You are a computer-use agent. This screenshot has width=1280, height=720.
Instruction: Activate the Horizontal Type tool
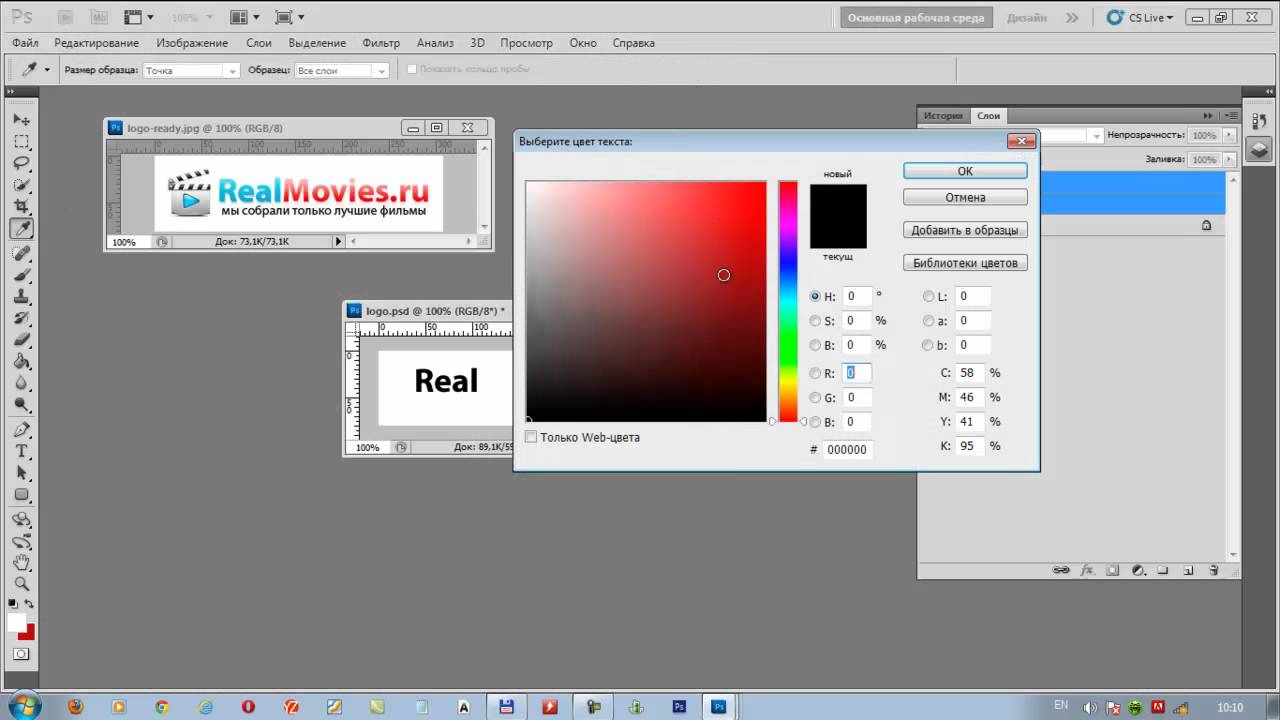[x=21, y=451]
